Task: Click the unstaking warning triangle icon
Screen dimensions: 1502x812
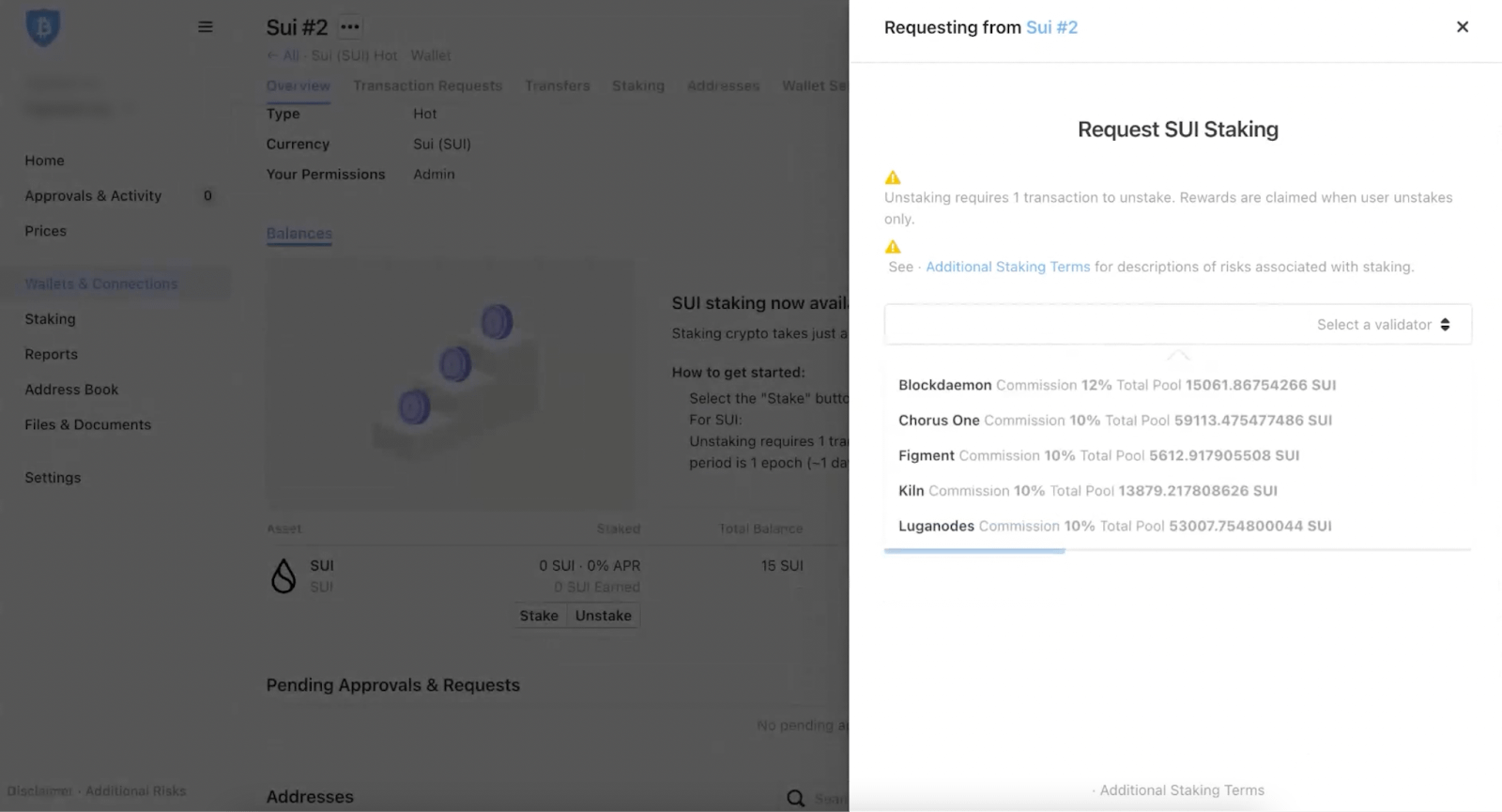Action: coord(893,177)
